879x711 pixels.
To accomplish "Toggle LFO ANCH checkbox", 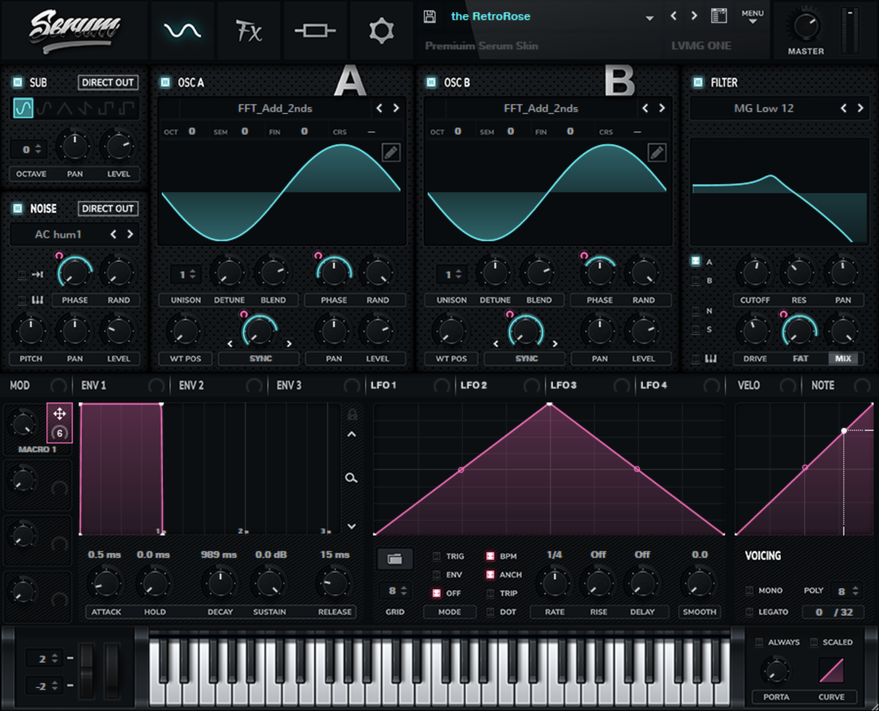I will [x=490, y=575].
